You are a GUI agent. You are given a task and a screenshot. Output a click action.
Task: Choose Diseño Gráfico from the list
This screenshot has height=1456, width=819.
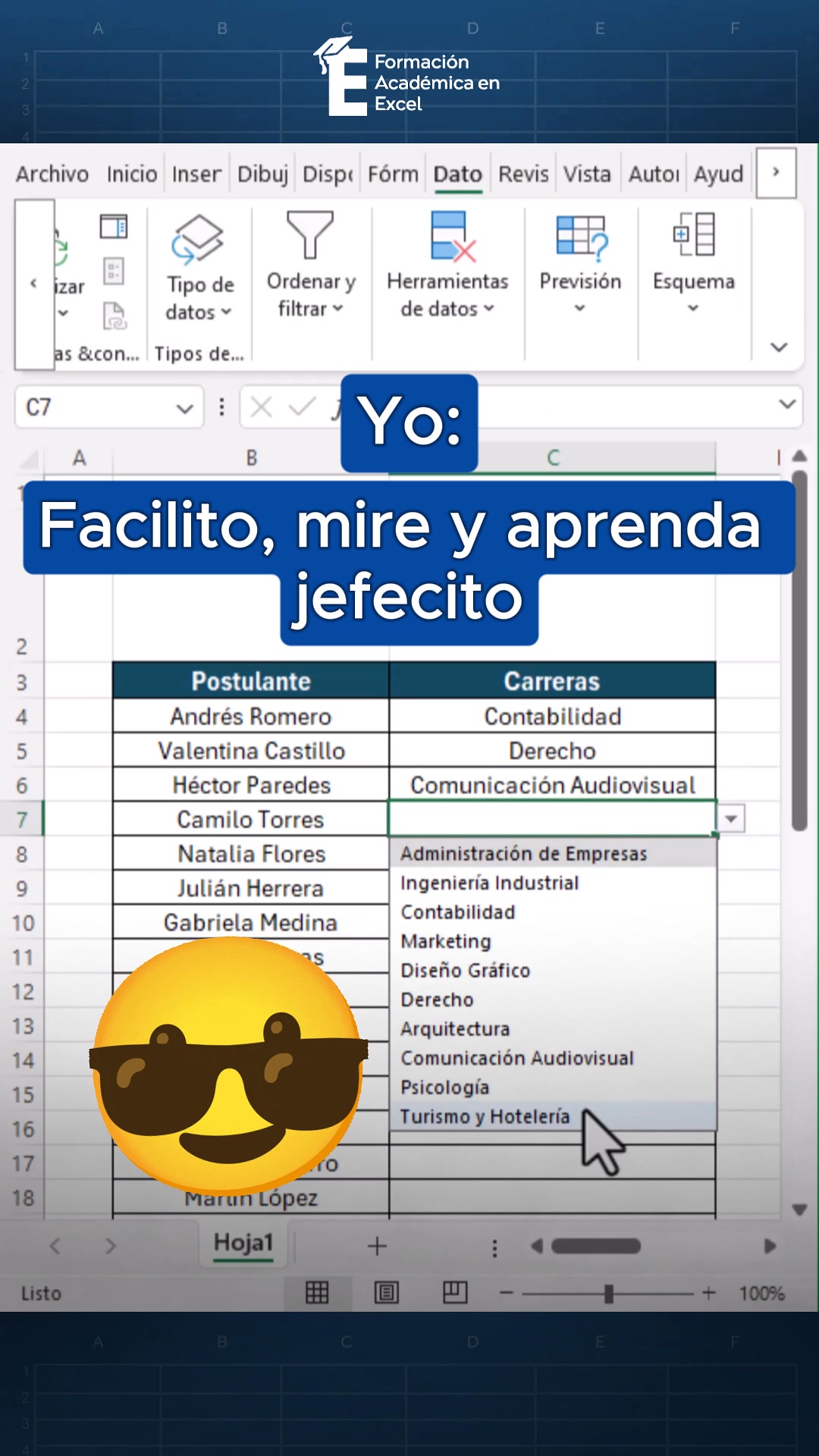[x=553, y=971]
